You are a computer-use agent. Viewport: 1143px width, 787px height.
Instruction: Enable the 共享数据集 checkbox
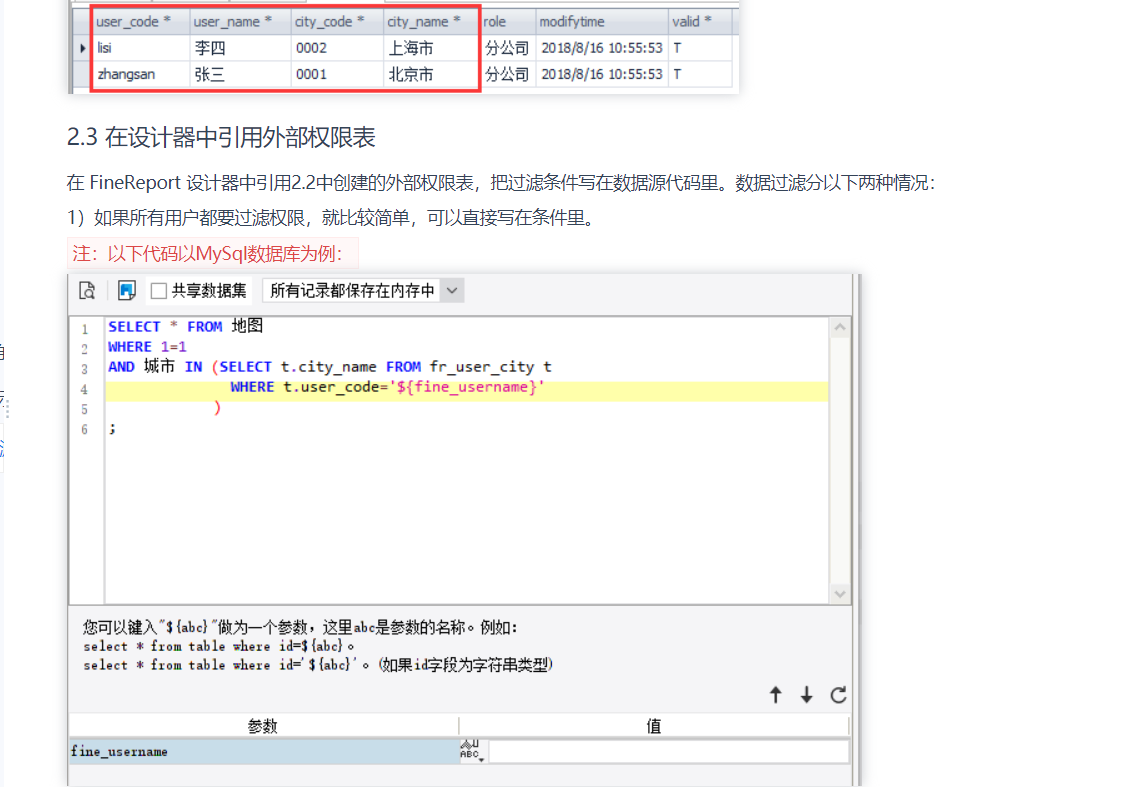tap(158, 291)
